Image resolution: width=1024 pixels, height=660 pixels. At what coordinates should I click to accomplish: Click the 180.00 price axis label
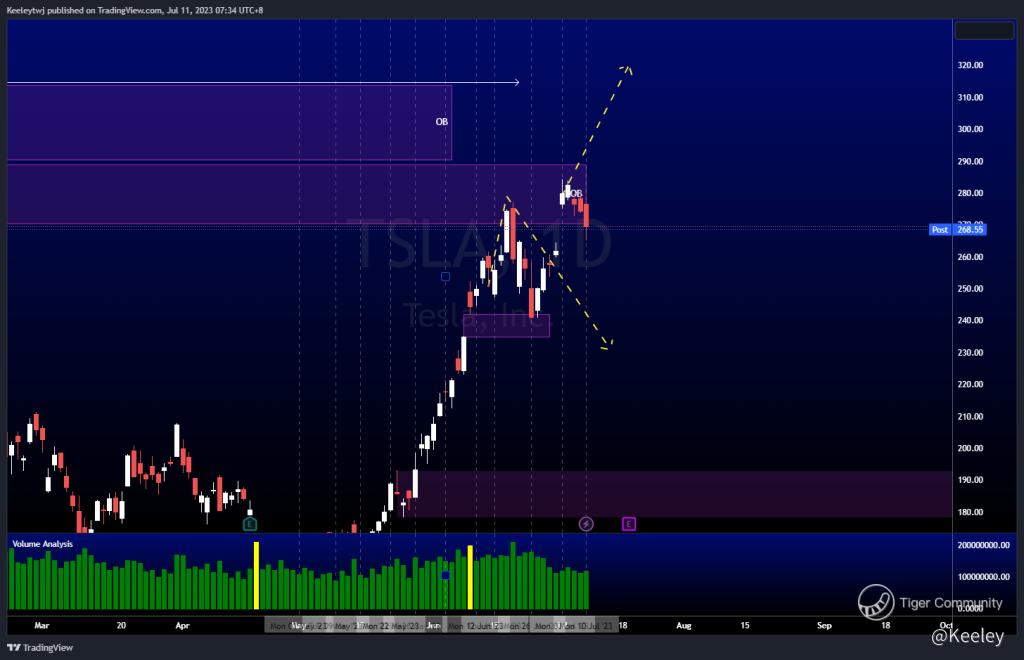970,512
